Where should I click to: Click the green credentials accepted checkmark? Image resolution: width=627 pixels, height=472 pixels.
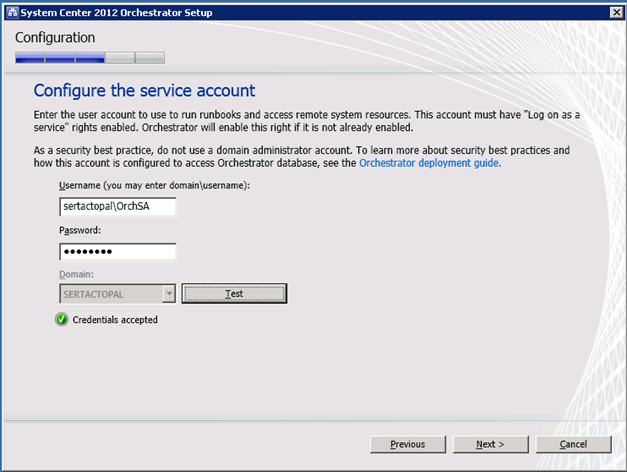click(x=62, y=320)
